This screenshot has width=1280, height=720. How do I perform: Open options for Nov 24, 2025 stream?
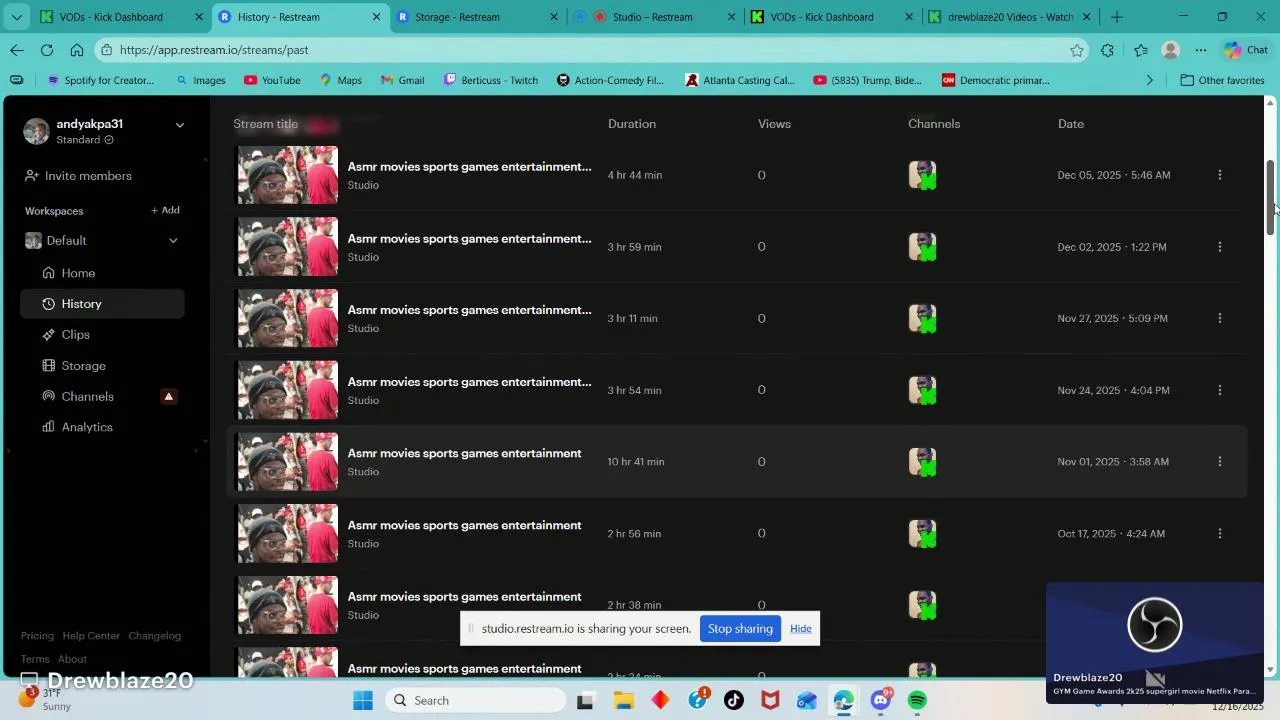coord(1219,390)
